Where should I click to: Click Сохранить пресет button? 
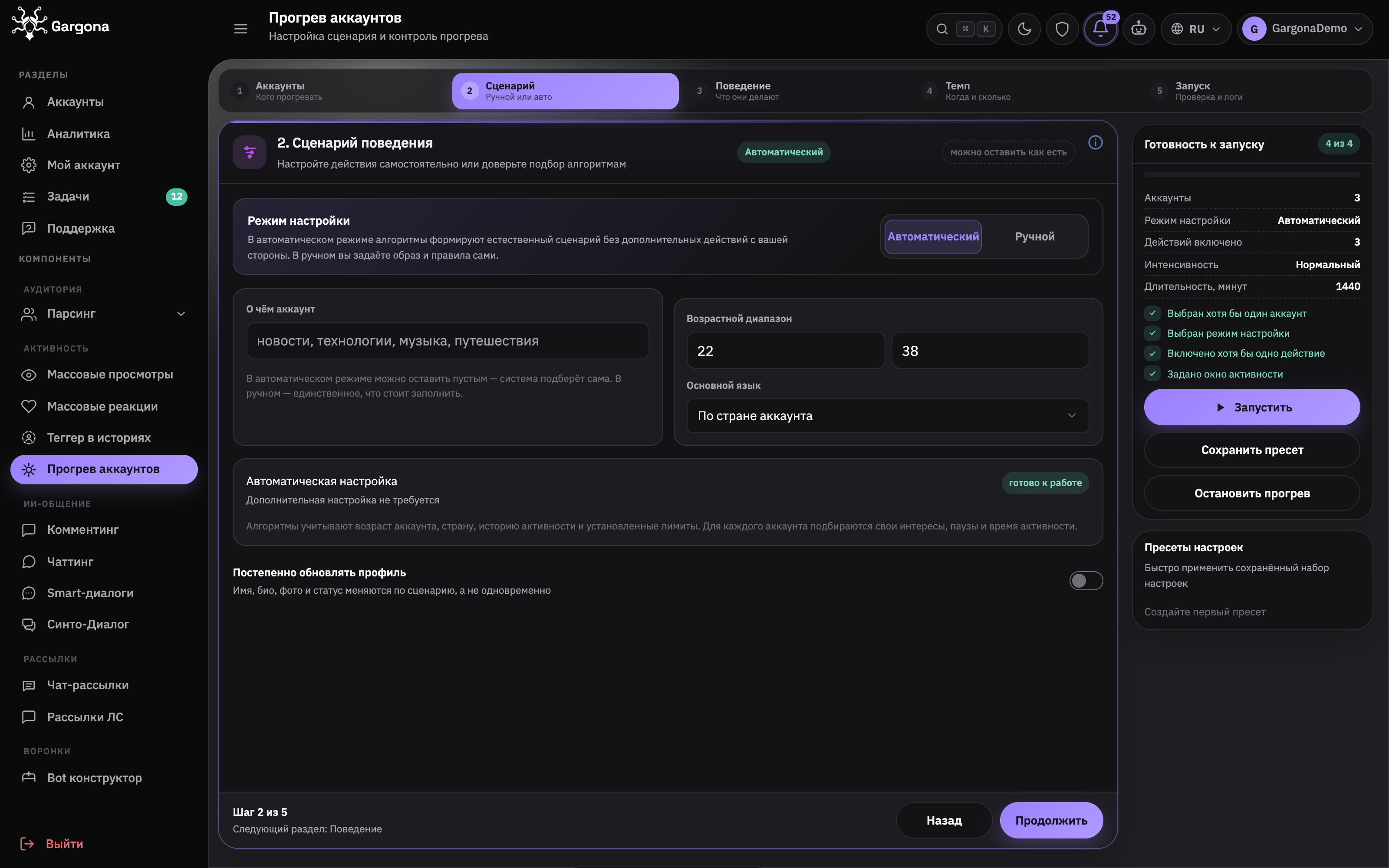click(1252, 450)
